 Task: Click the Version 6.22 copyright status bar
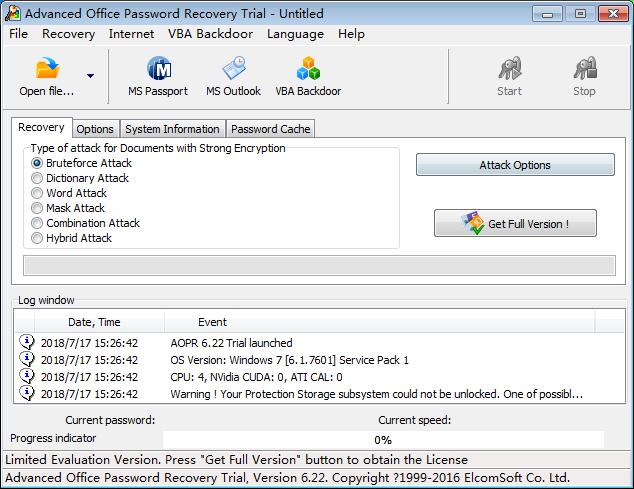[x=287, y=478]
